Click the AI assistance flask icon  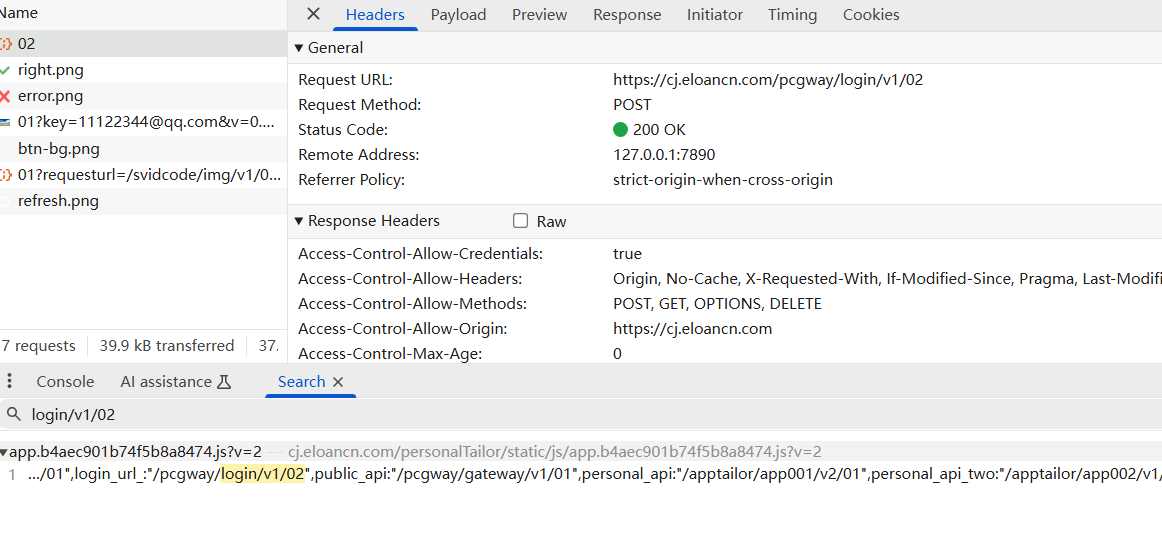coord(224,382)
